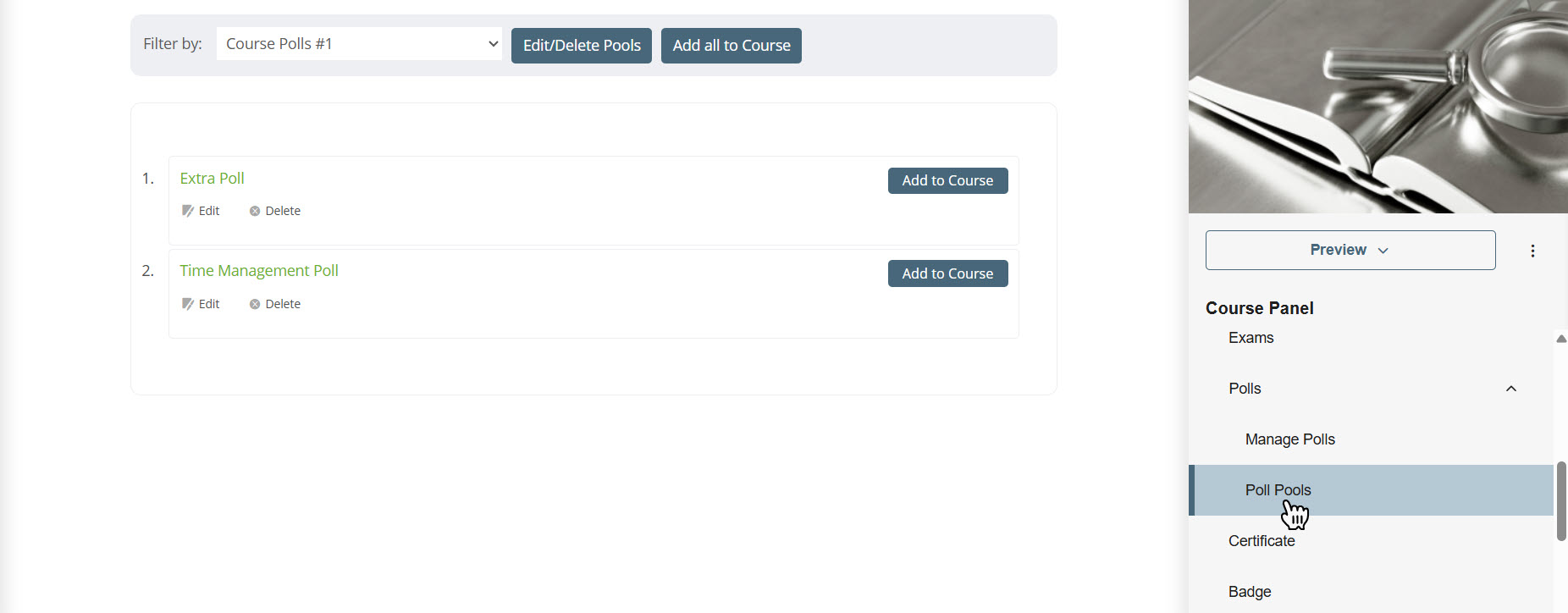Click the Edit/Delete Pools button
The height and width of the screenshot is (613, 1568).
tap(582, 46)
